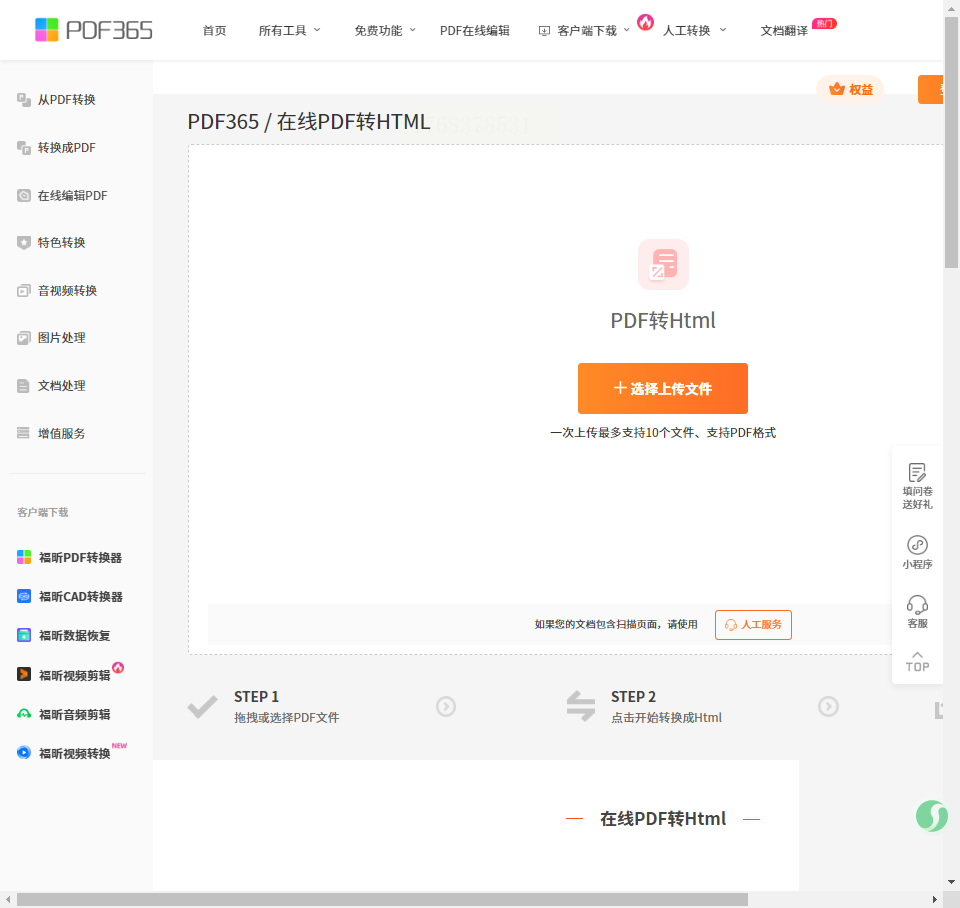
Task: Click the STEP 1 checkmark icon
Action: (x=202, y=707)
